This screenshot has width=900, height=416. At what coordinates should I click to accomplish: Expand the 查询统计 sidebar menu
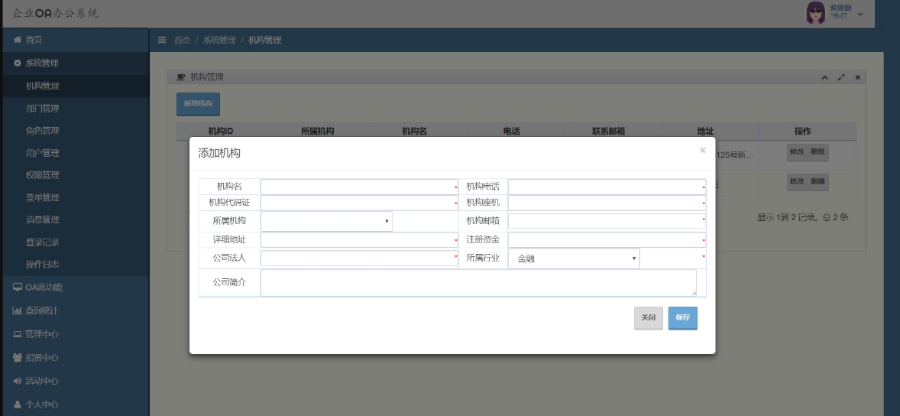(x=75, y=310)
